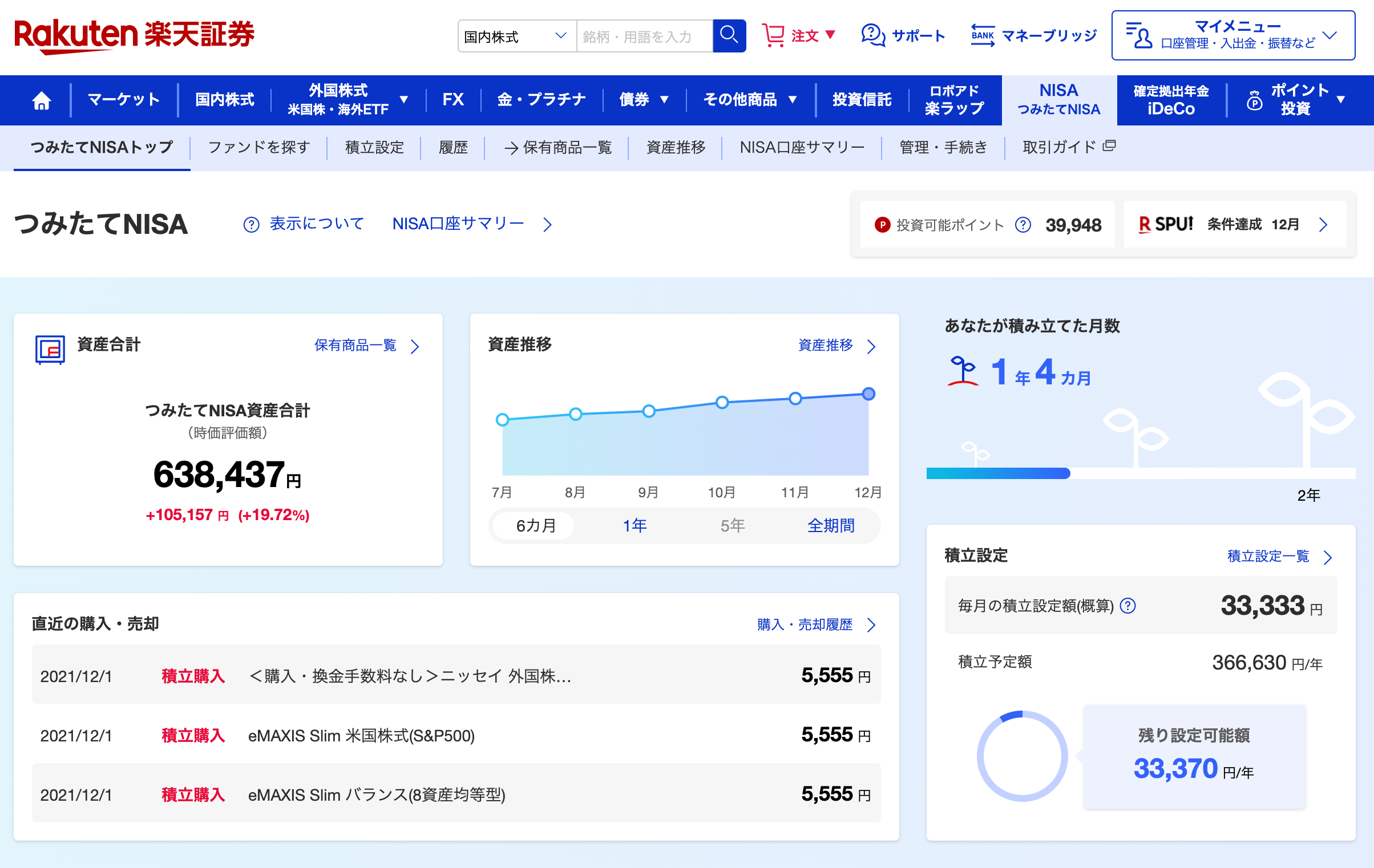The image size is (1374, 868).
Task: Click the red P point icon
Action: coord(882,225)
